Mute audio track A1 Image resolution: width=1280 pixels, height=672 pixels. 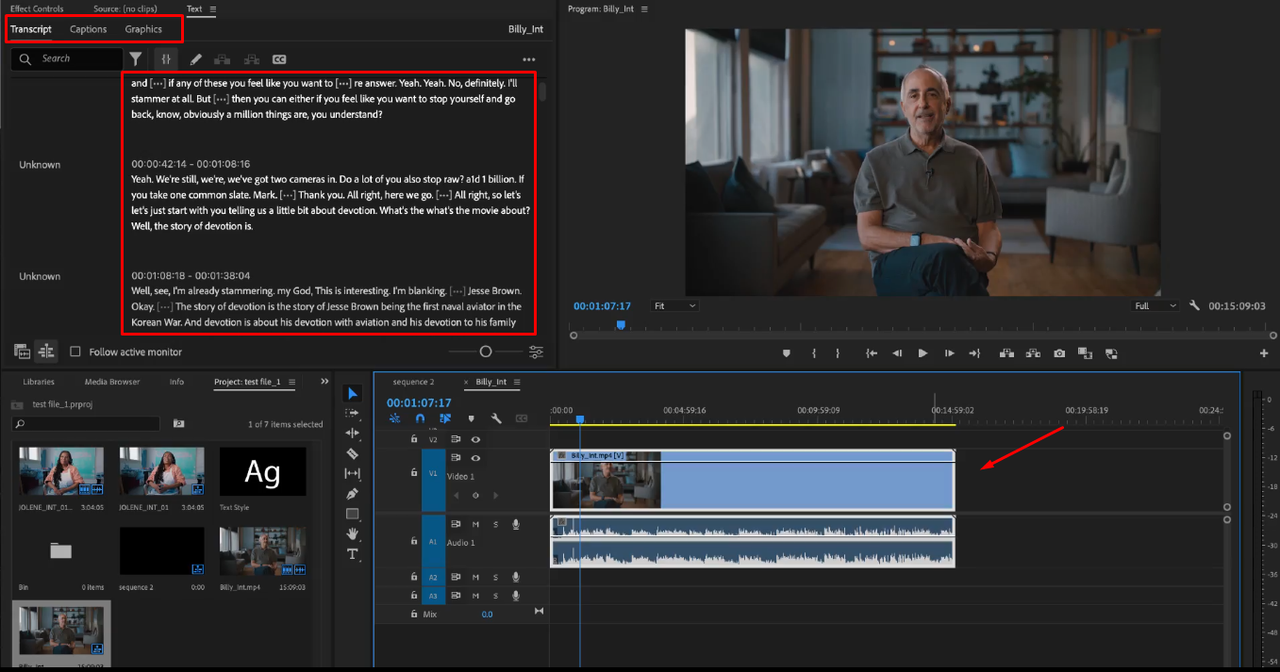coord(475,524)
